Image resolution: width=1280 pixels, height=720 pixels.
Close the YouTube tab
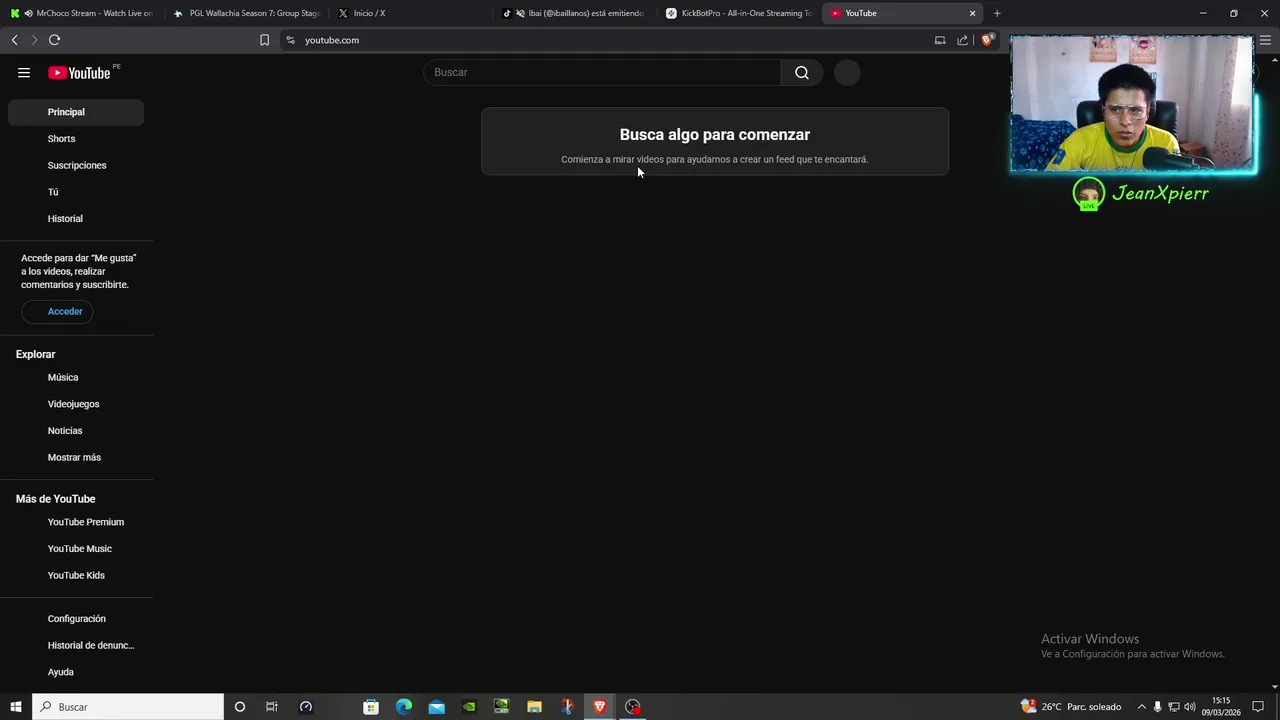[972, 13]
